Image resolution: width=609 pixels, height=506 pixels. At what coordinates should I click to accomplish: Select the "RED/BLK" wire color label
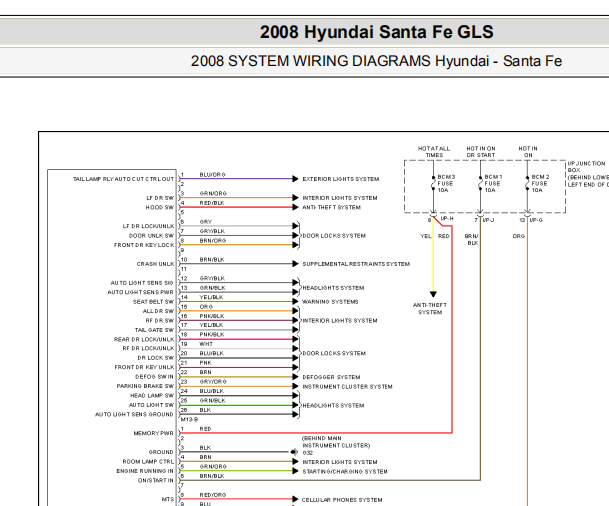click(212, 203)
